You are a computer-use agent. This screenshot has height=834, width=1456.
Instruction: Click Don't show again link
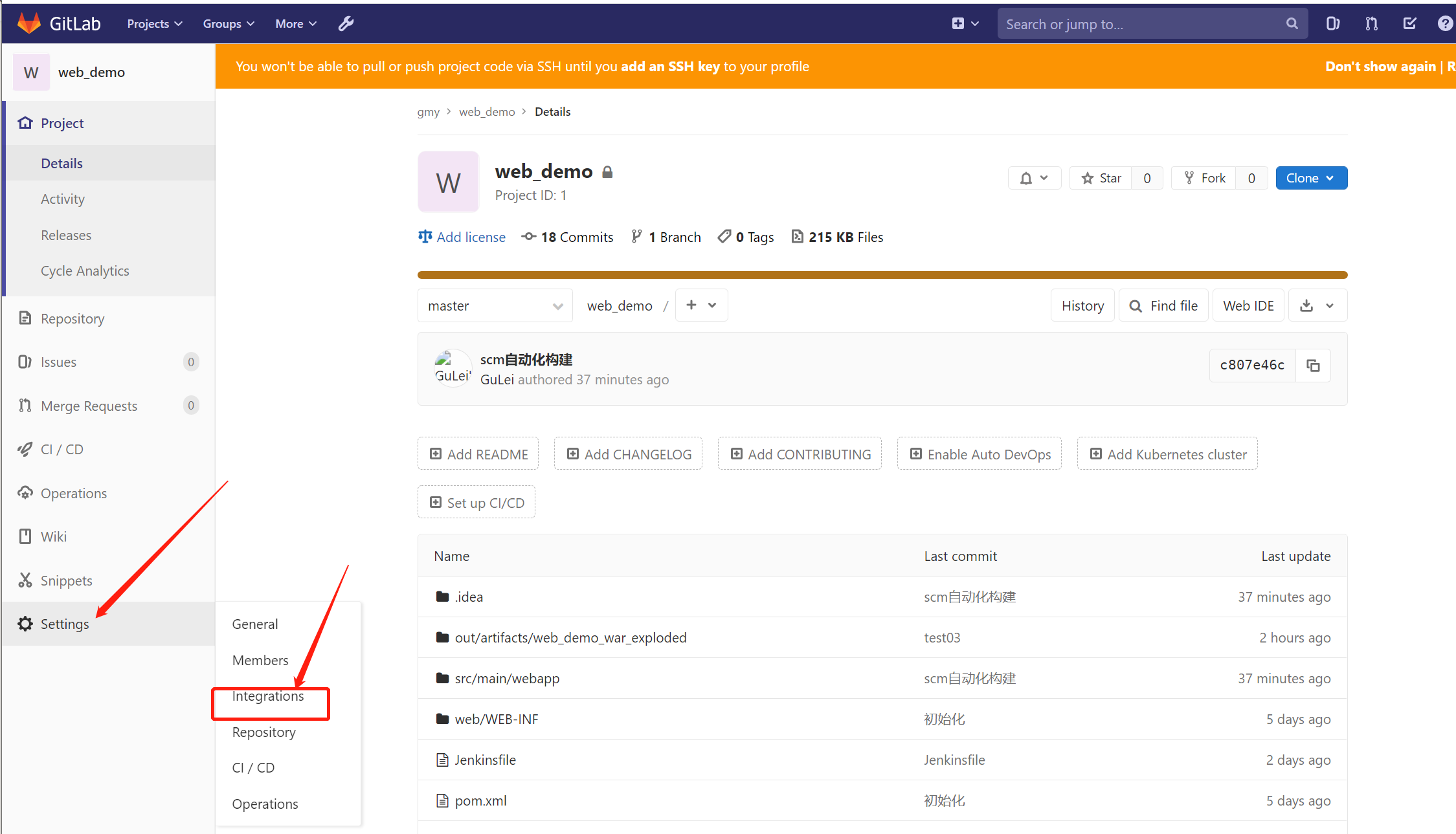tap(1380, 66)
